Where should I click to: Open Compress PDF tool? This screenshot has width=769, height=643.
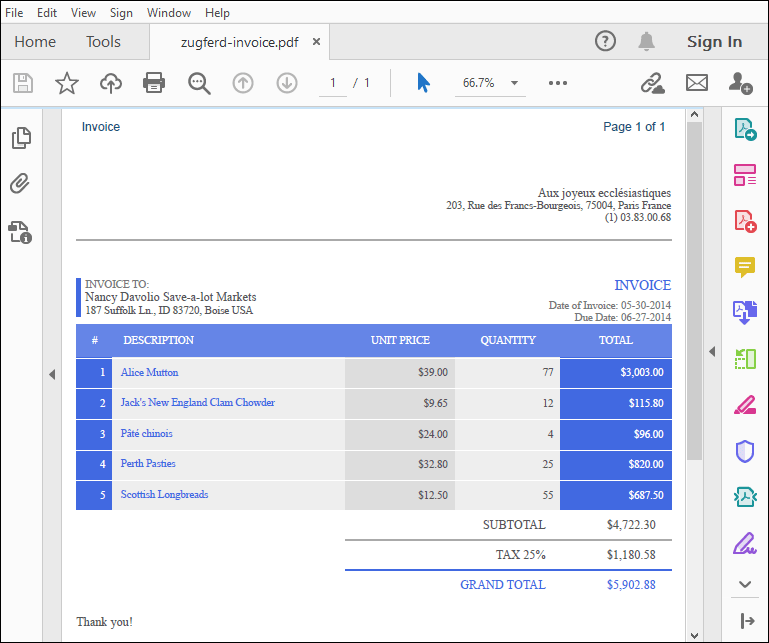[745, 497]
